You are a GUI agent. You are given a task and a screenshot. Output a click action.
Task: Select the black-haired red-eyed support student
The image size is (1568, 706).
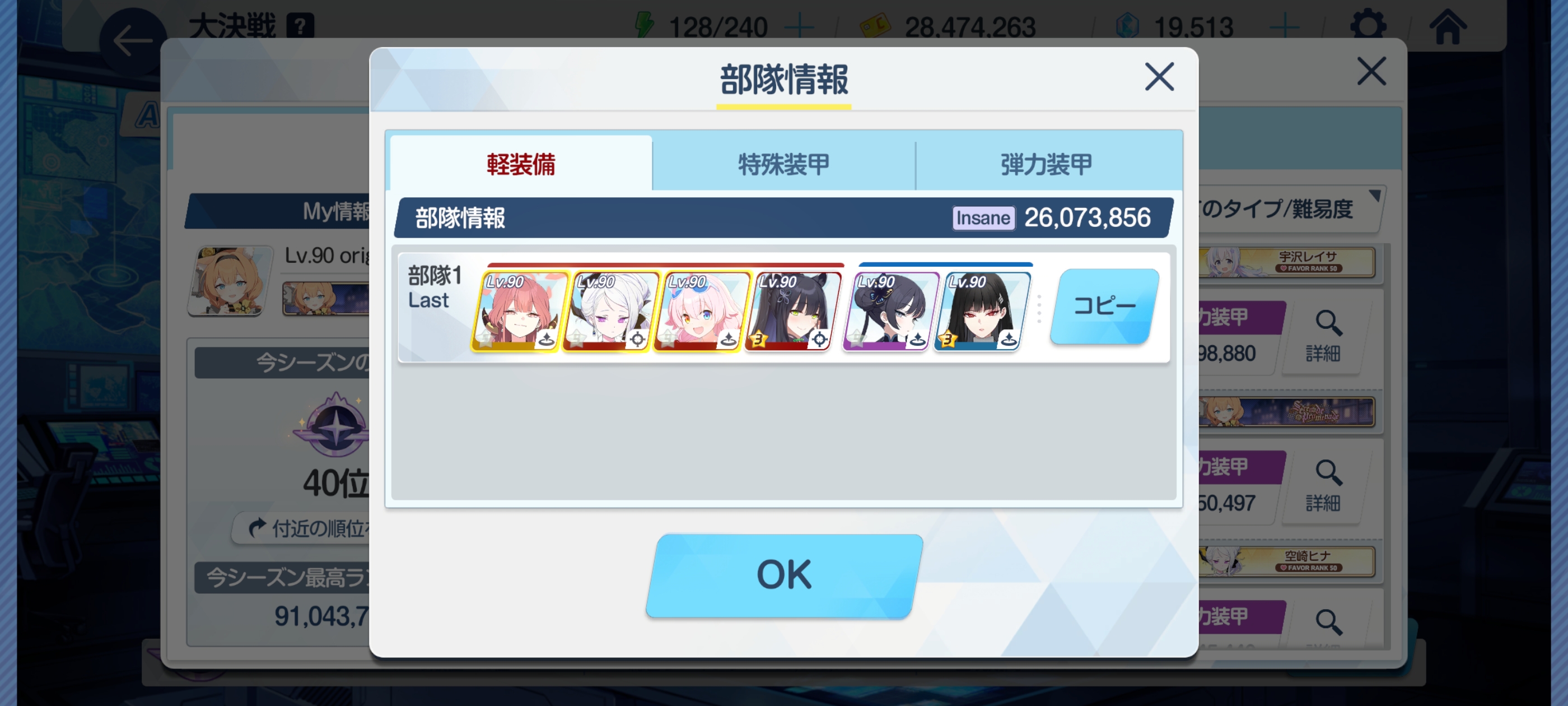pos(981,310)
